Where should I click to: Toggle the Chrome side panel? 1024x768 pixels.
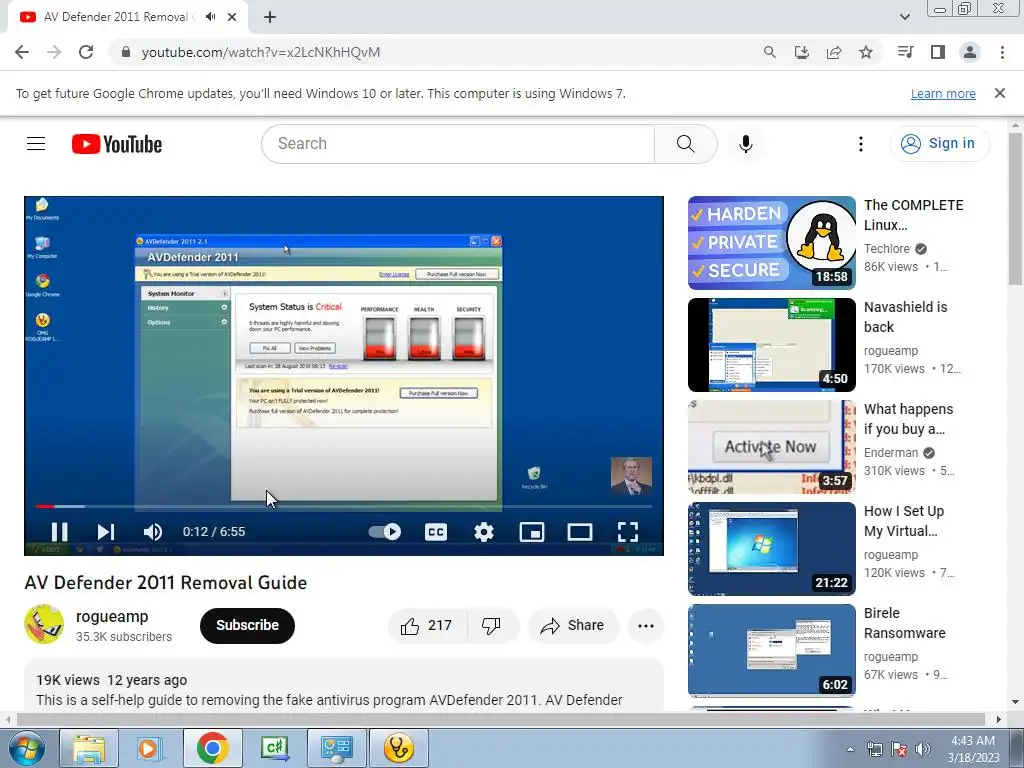[x=938, y=52]
